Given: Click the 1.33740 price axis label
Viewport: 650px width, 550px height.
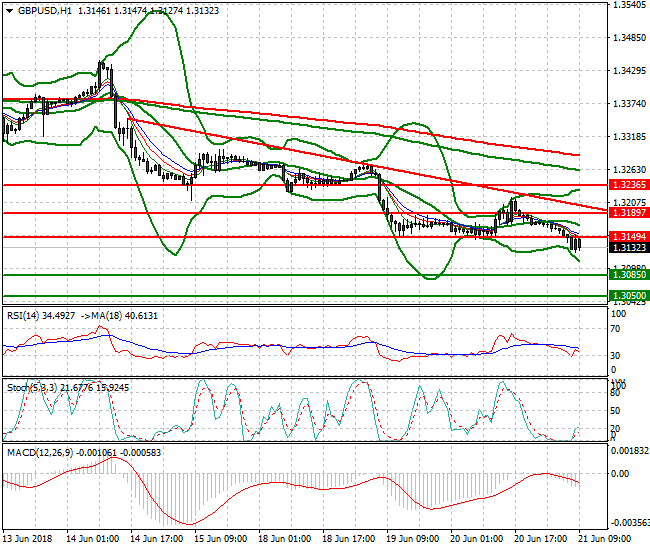Looking at the screenshot, I should coord(629,103).
